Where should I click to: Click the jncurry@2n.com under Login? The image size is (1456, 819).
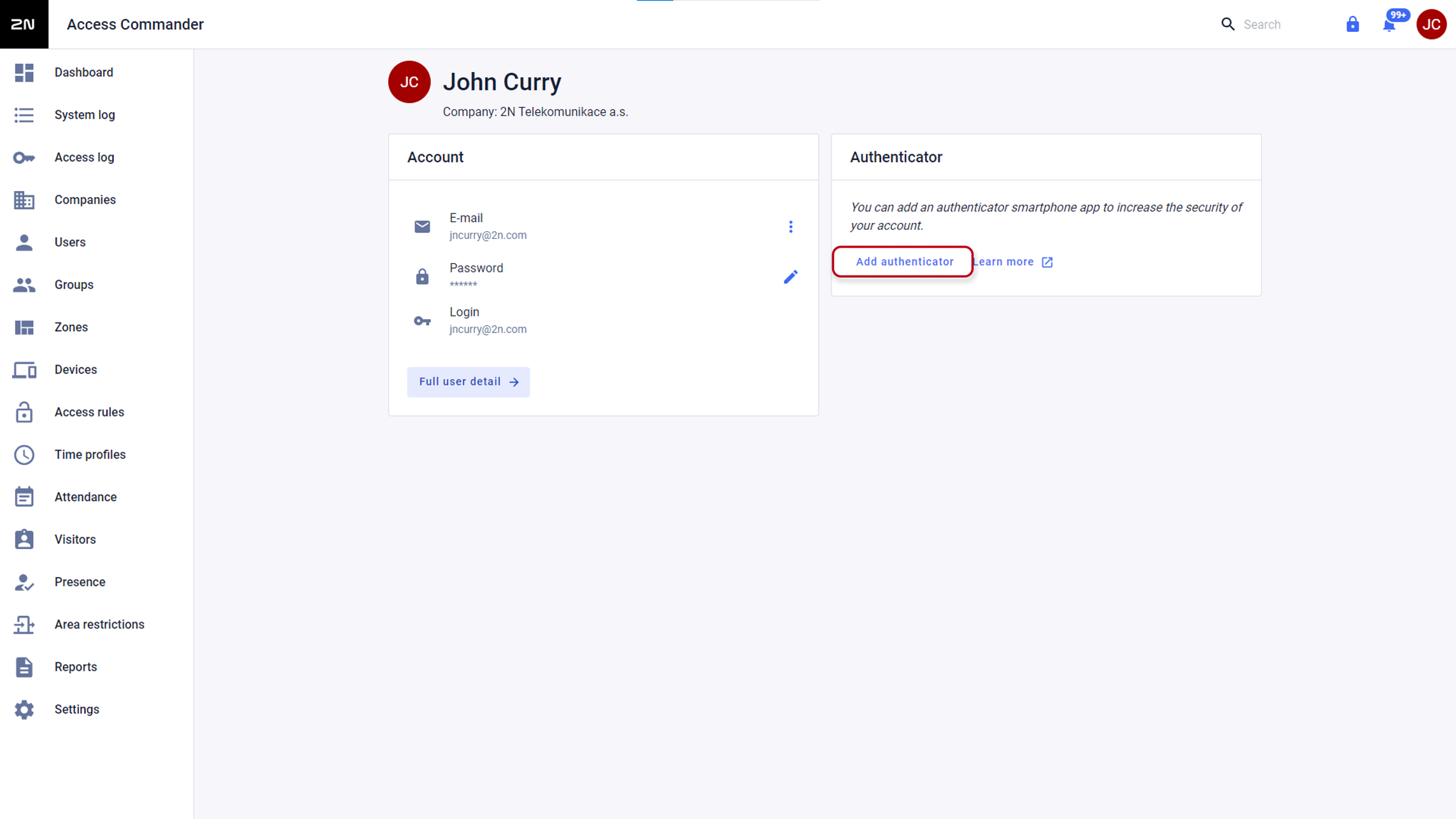click(488, 329)
